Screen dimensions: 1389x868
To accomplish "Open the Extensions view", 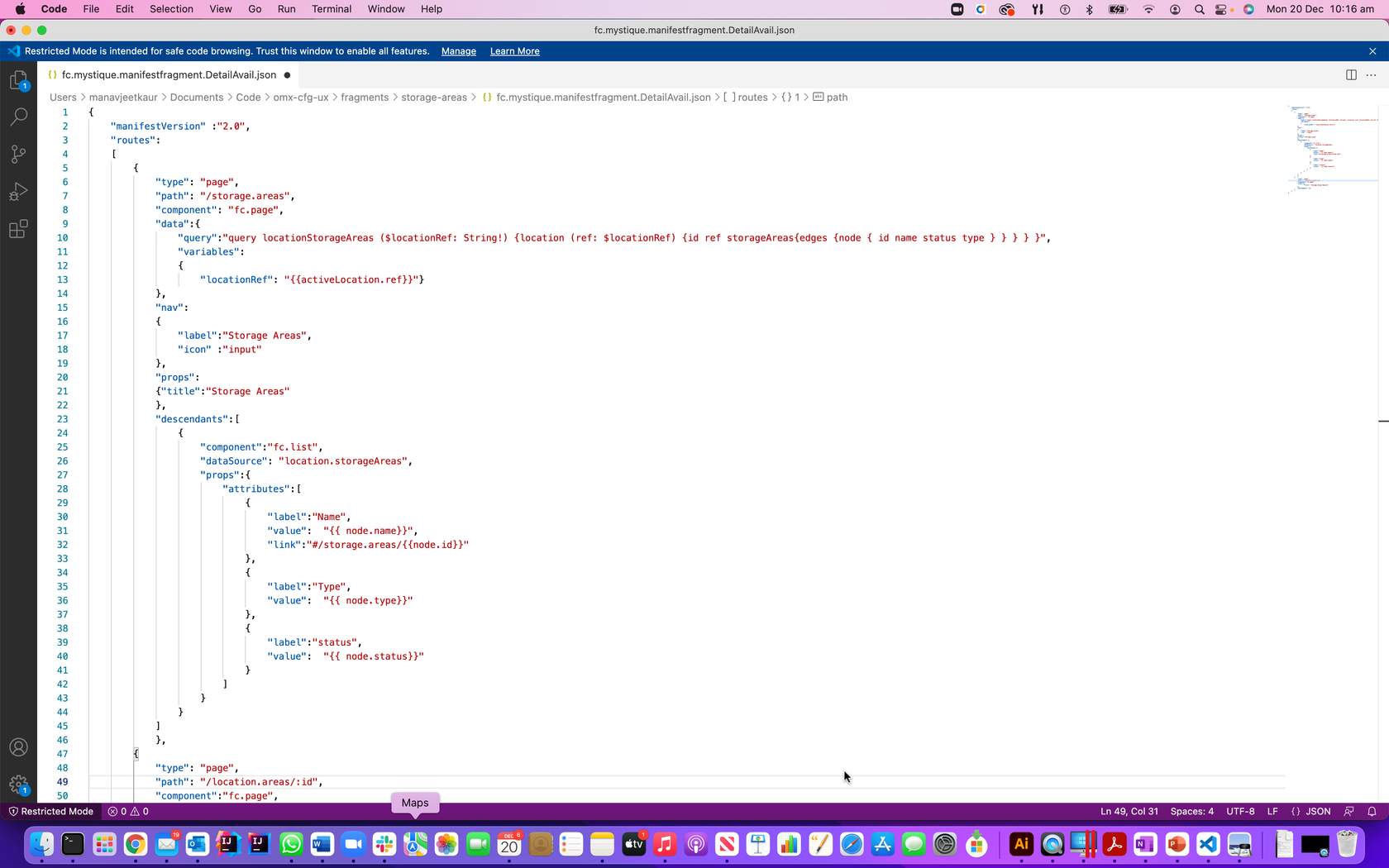I will click(18, 229).
